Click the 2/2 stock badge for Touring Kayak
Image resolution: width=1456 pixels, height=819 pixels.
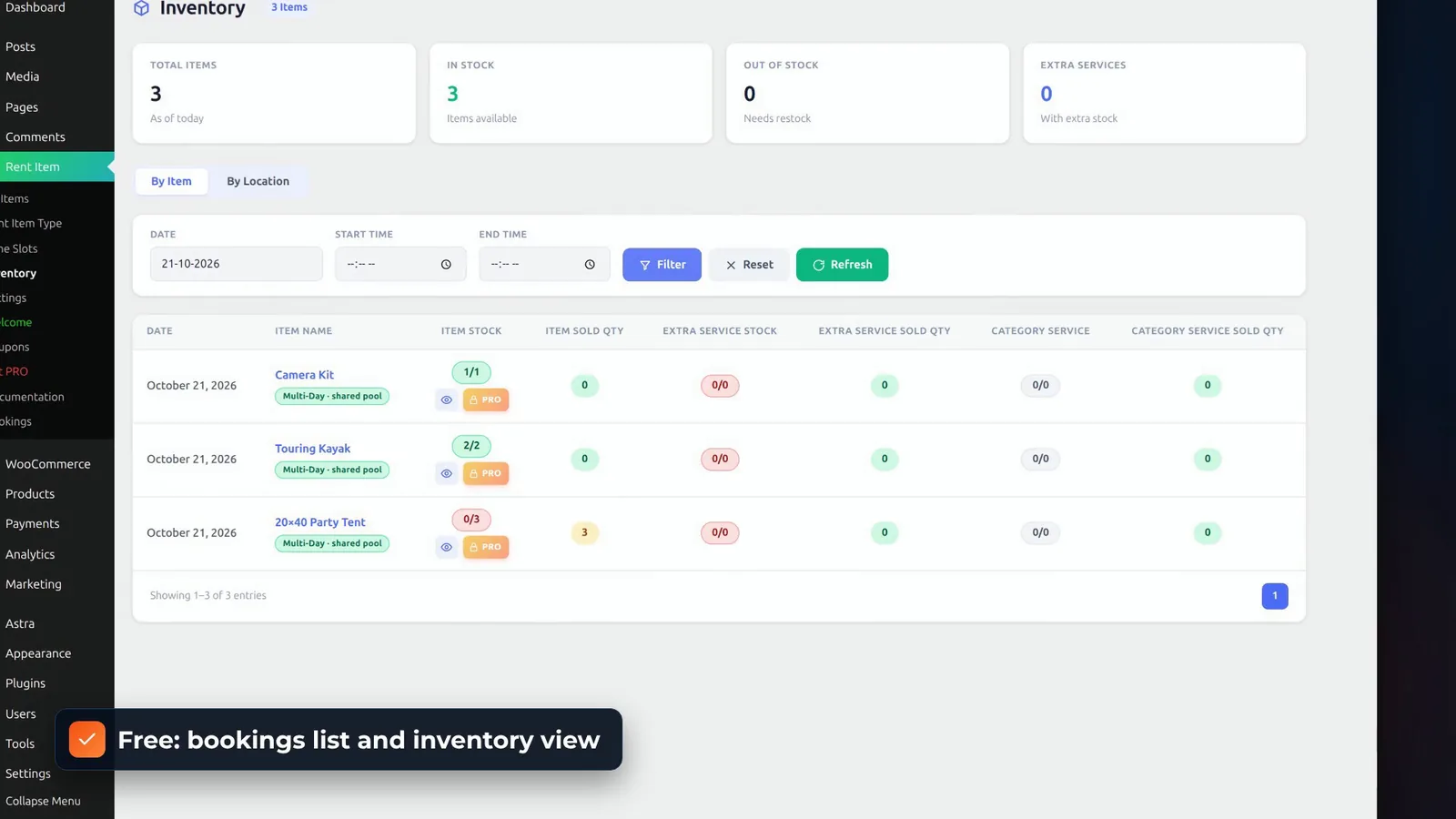(471, 446)
